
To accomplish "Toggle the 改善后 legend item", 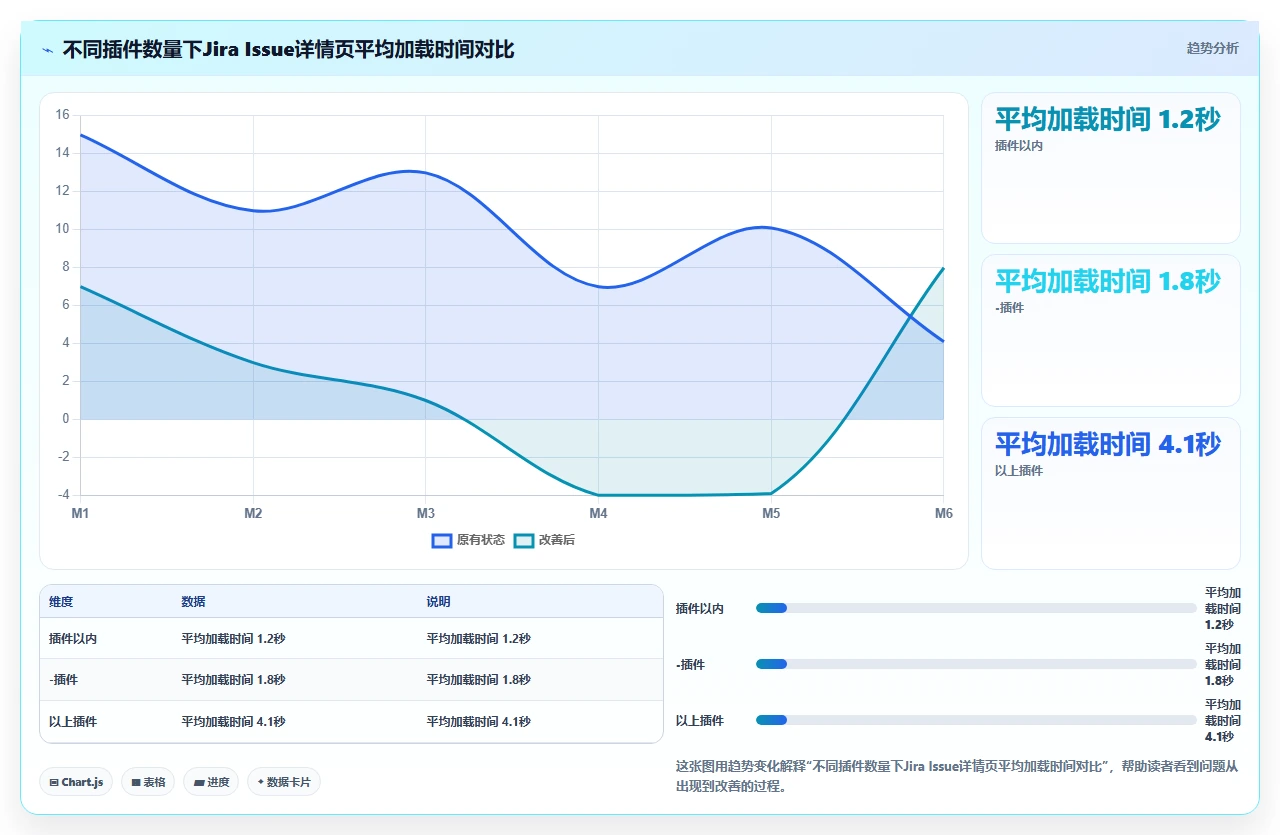I will pyautogui.click(x=544, y=540).
